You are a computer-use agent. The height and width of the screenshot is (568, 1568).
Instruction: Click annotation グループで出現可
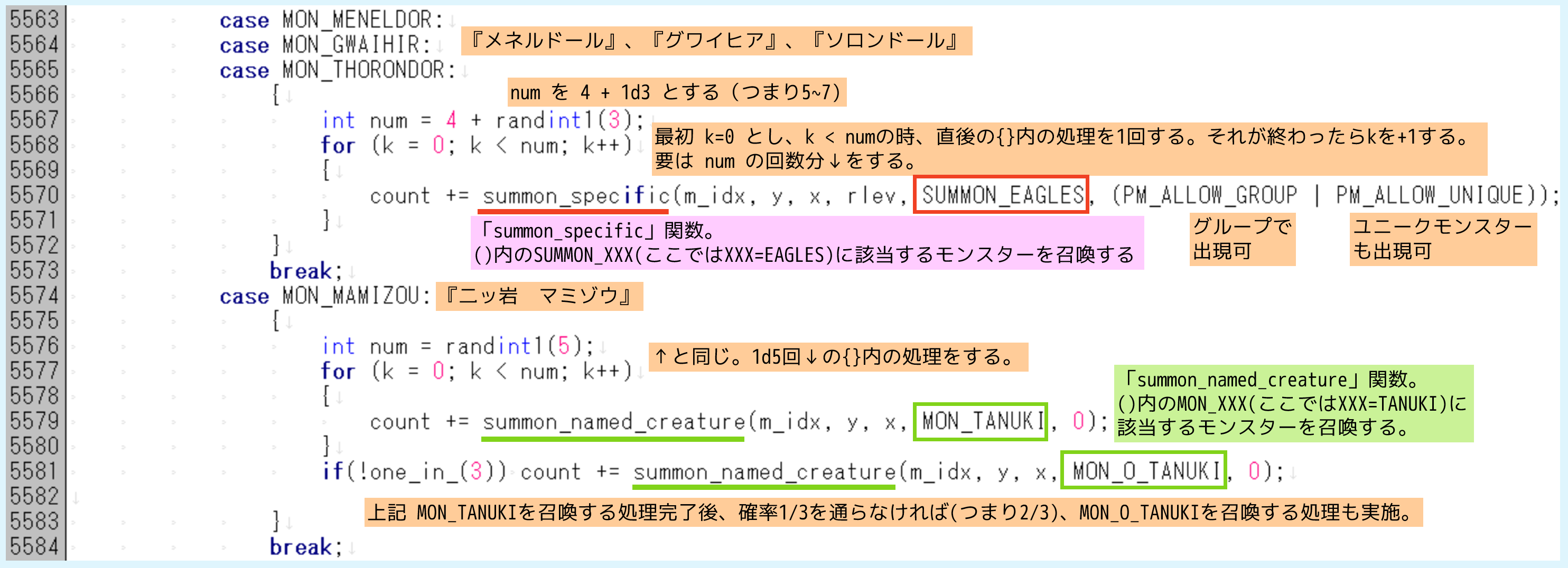tap(1243, 239)
